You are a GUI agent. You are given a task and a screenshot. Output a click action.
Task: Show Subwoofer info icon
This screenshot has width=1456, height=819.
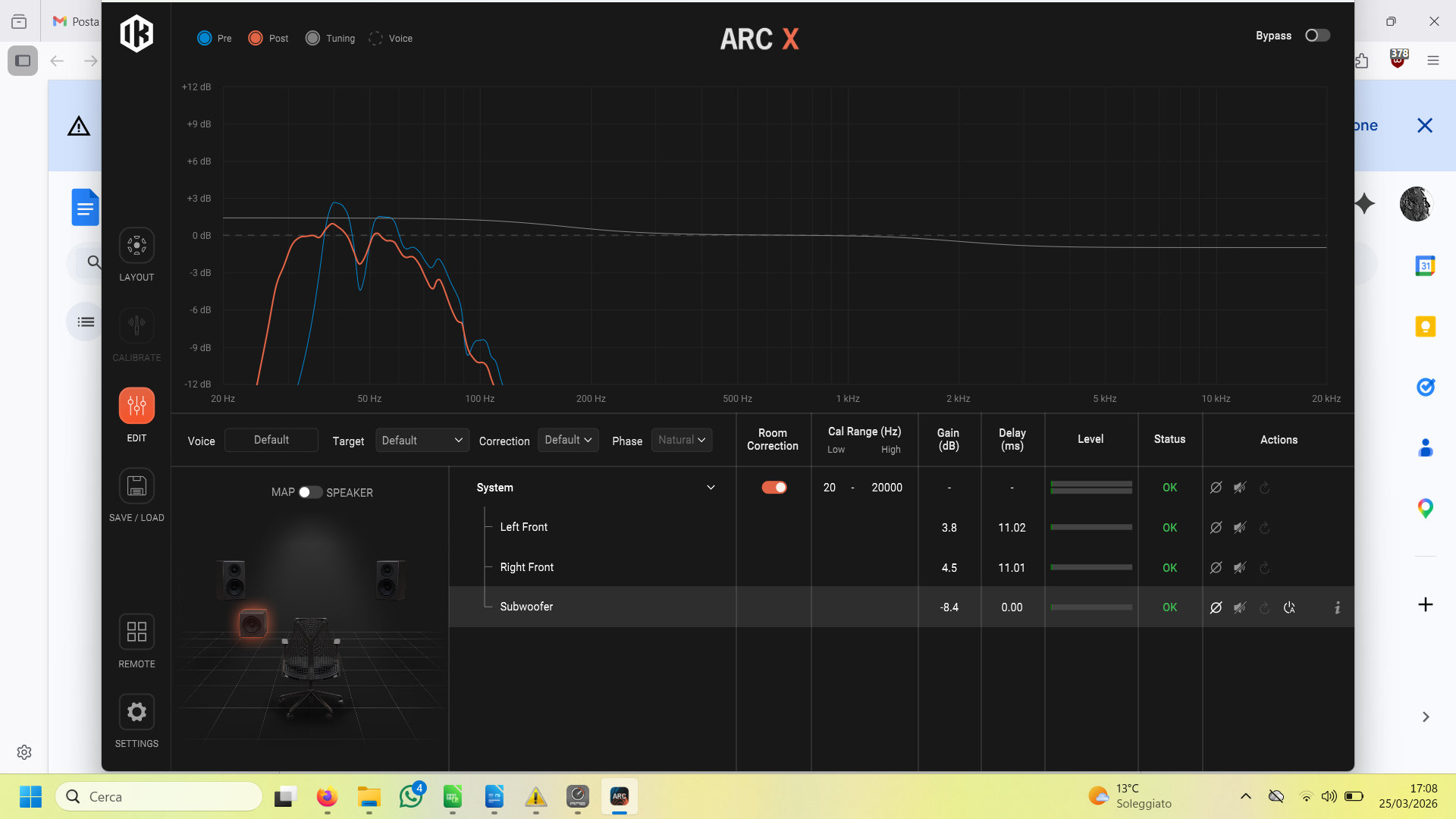1337,607
